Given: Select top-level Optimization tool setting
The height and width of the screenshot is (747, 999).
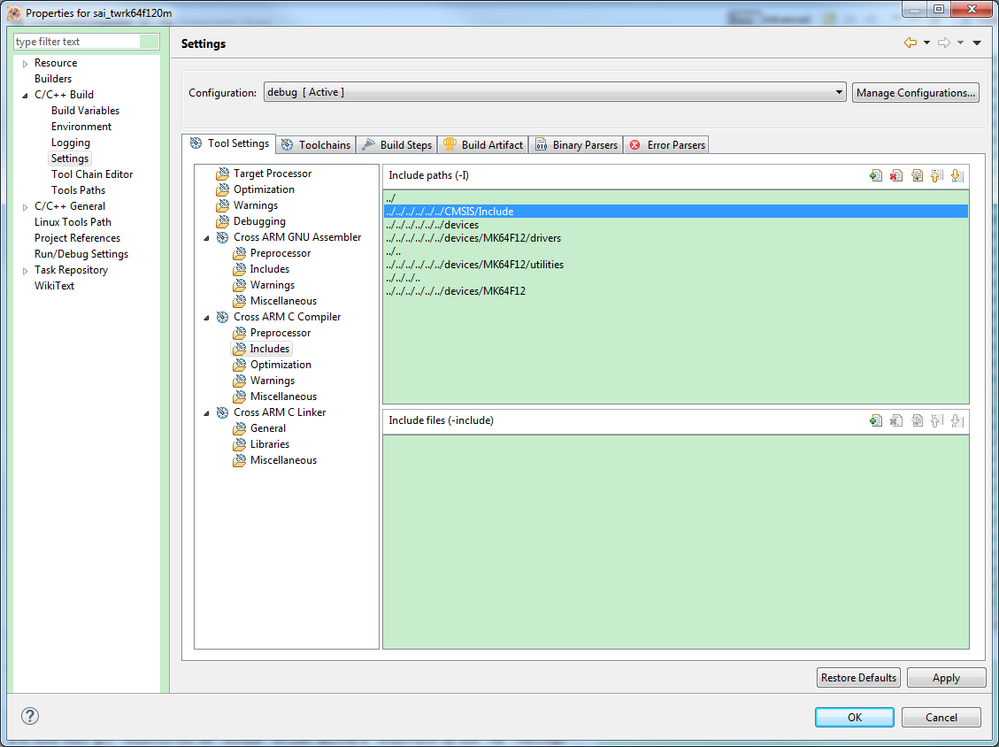Looking at the screenshot, I should (264, 189).
